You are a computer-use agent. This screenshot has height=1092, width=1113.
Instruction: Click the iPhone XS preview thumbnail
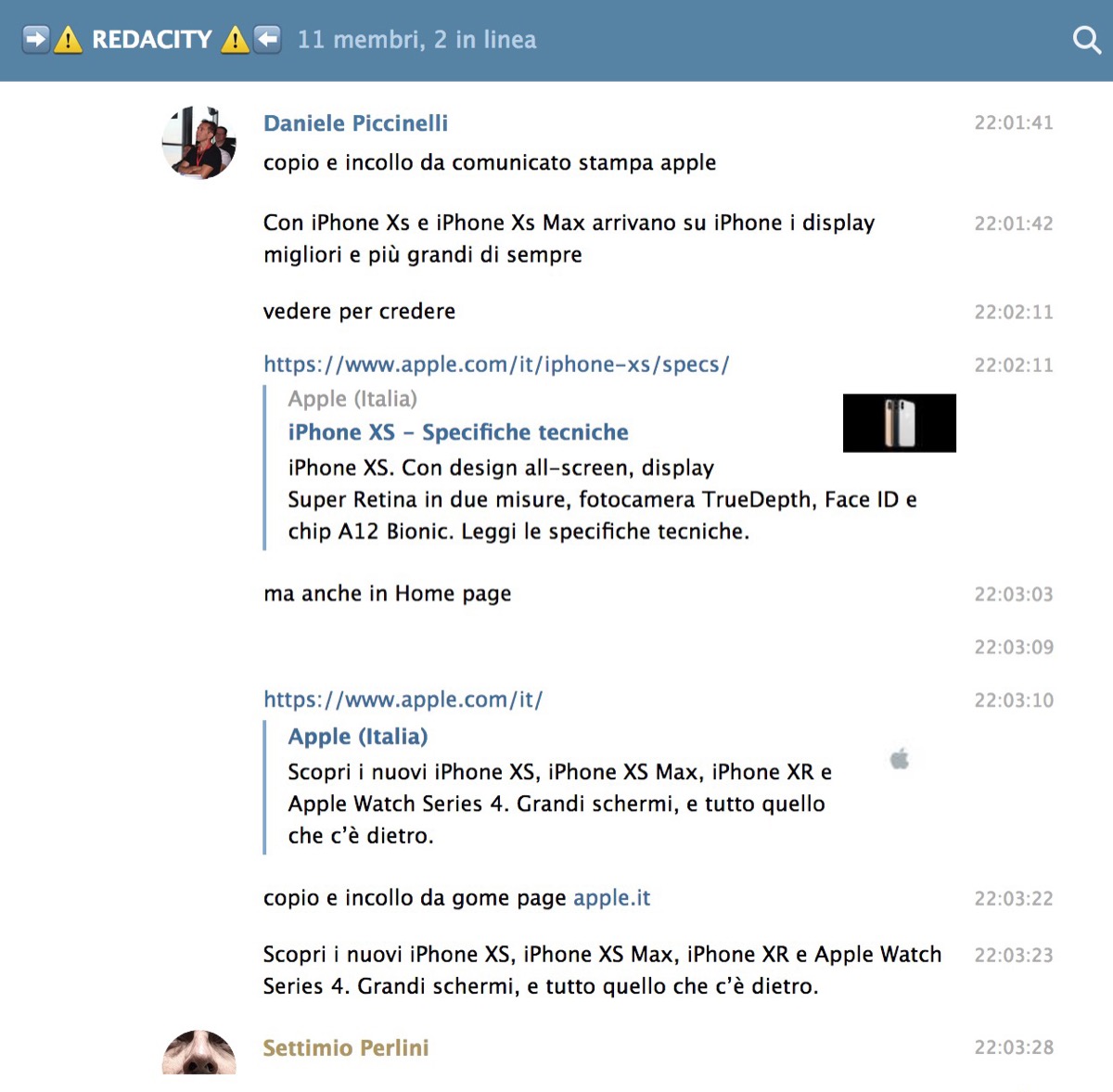coord(899,423)
